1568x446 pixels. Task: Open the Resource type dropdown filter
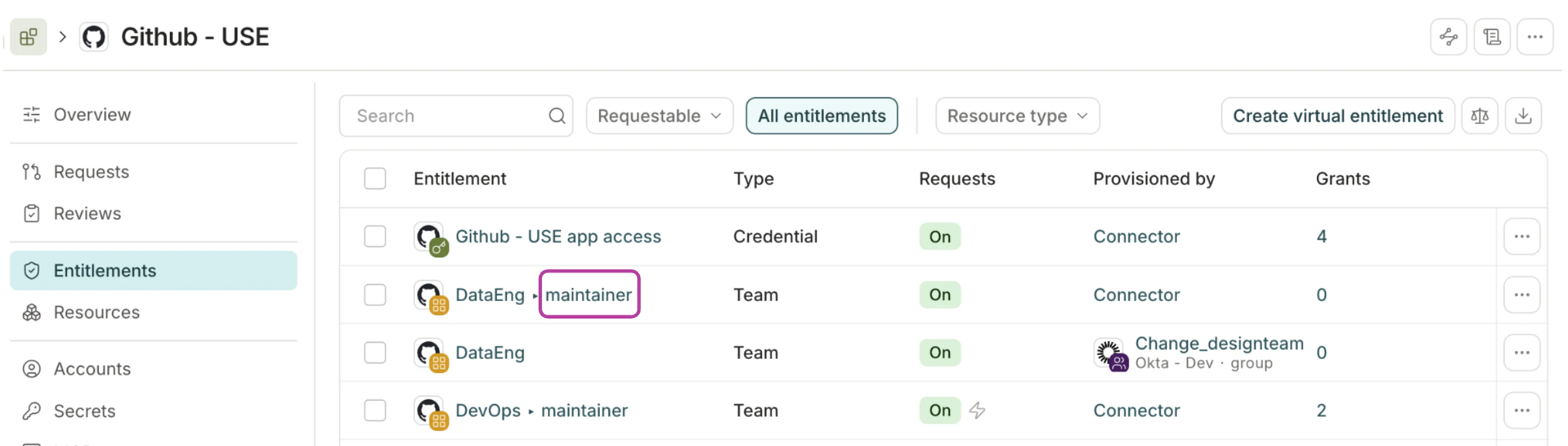pyautogui.click(x=1018, y=116)
